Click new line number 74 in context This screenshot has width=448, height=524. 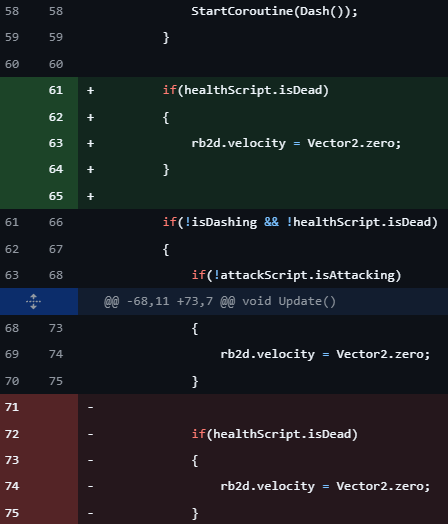(56, 354)
